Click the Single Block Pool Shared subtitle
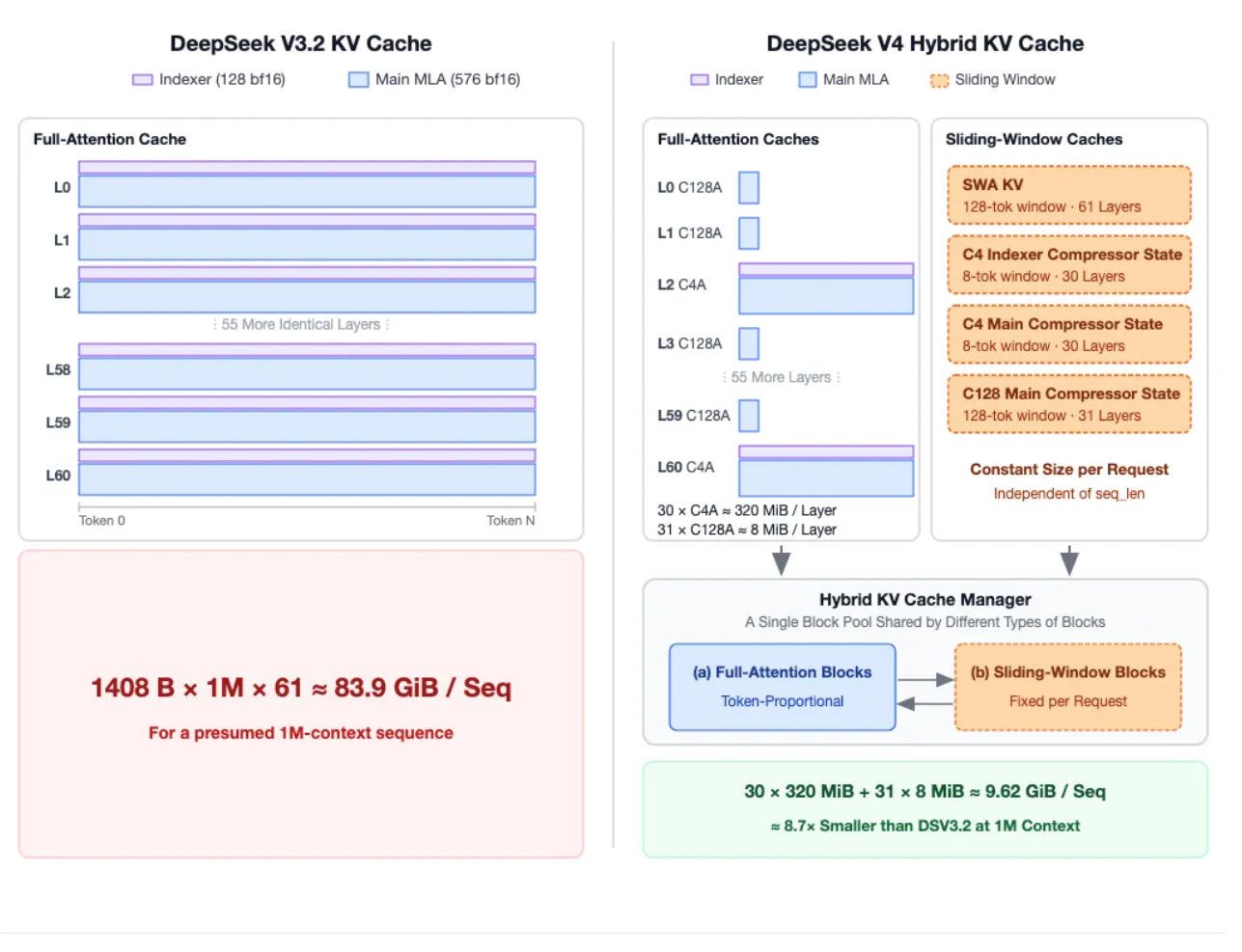Viewport: 1242px width, 952px height. 925,622
